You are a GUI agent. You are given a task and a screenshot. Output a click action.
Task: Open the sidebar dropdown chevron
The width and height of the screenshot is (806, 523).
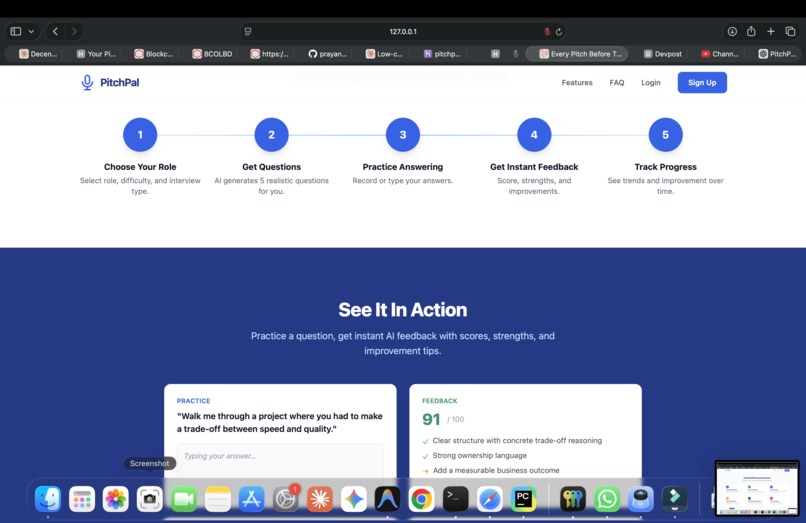tap(31, 31)
